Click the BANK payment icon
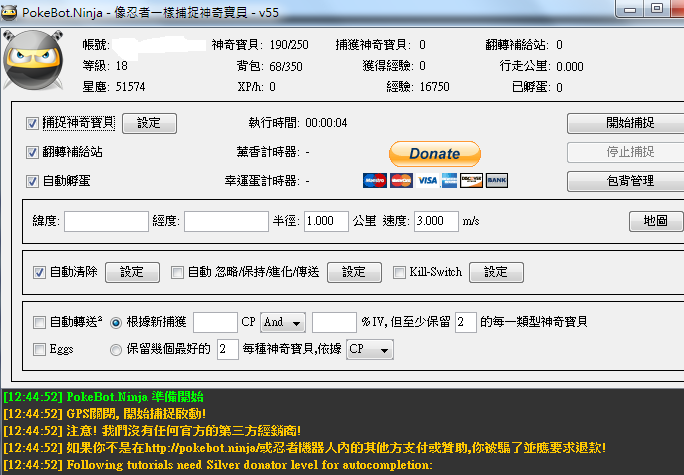This screenshot has width=684, height=475. tap(497, 180)
